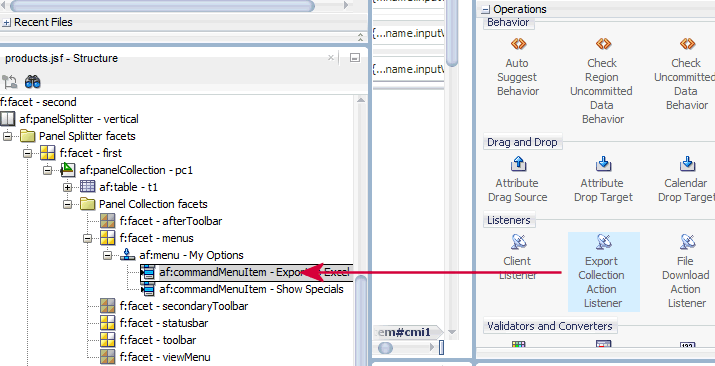The width and height of the screenshot is (715, 366).
Task: Click the af:panelSplitter node icon
Action: pyautogui.click(x=8, y=119)
